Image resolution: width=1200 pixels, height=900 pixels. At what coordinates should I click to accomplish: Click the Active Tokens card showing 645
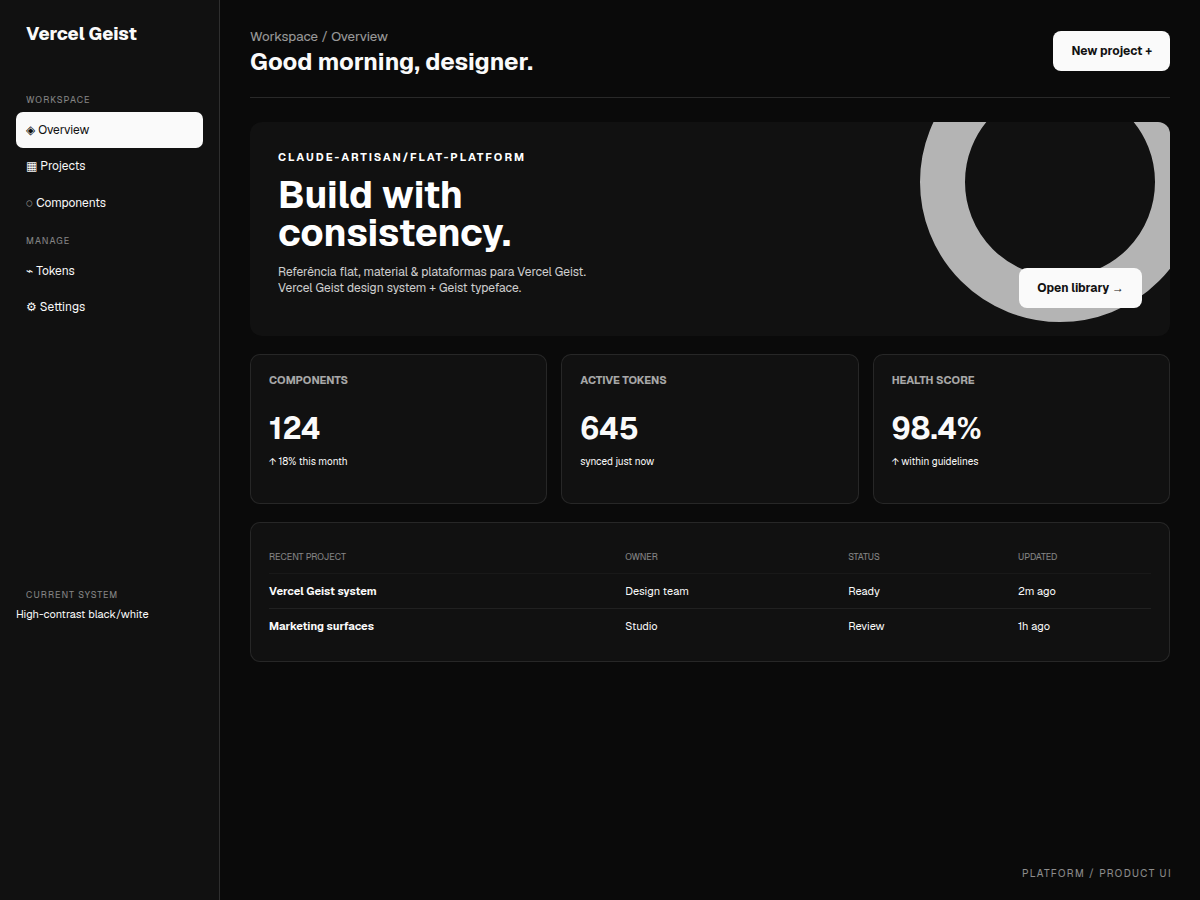click(x=710, y=429)
